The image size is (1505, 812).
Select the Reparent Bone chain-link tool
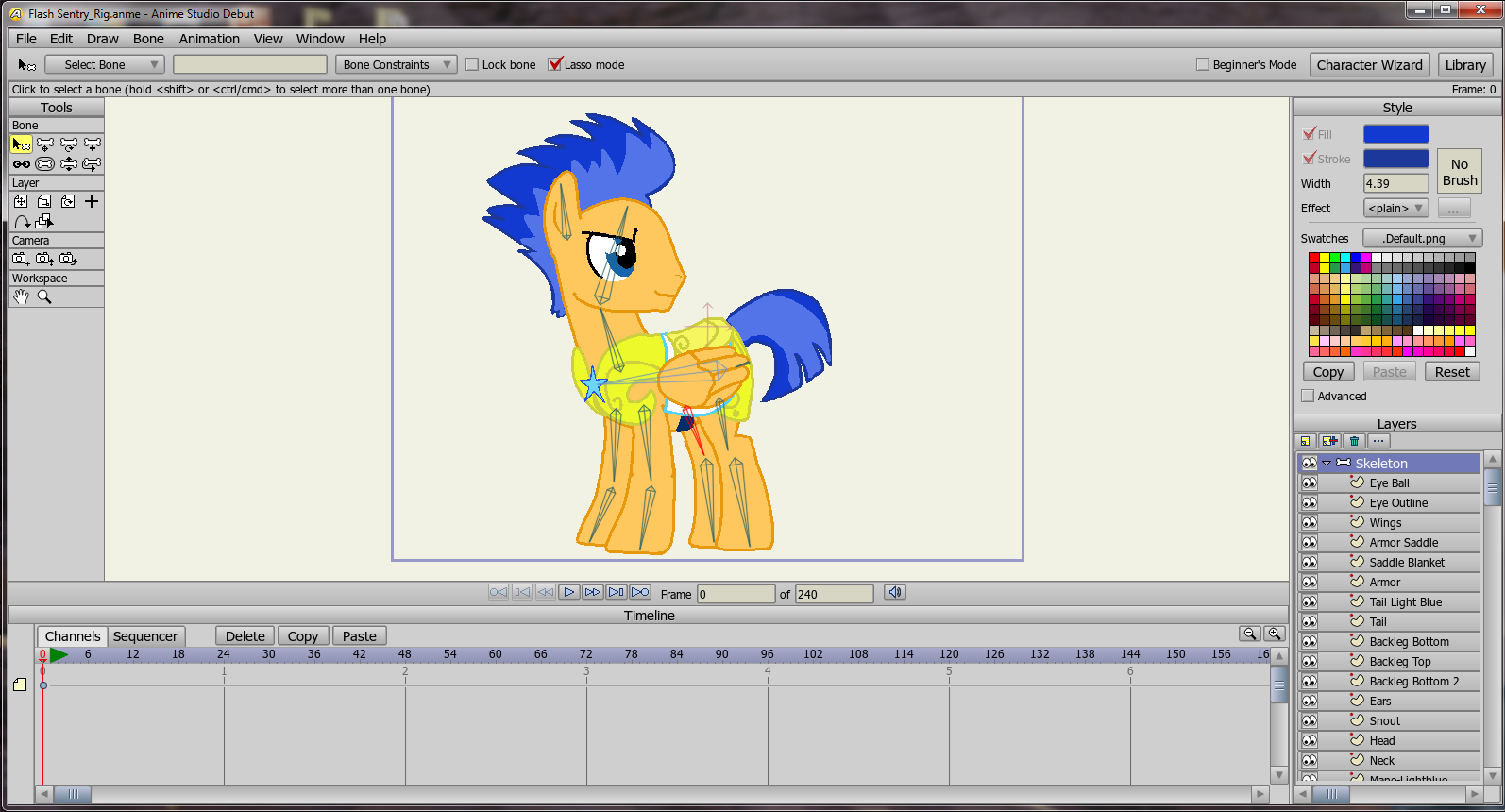pyautogui.click(x=21, y=164)
